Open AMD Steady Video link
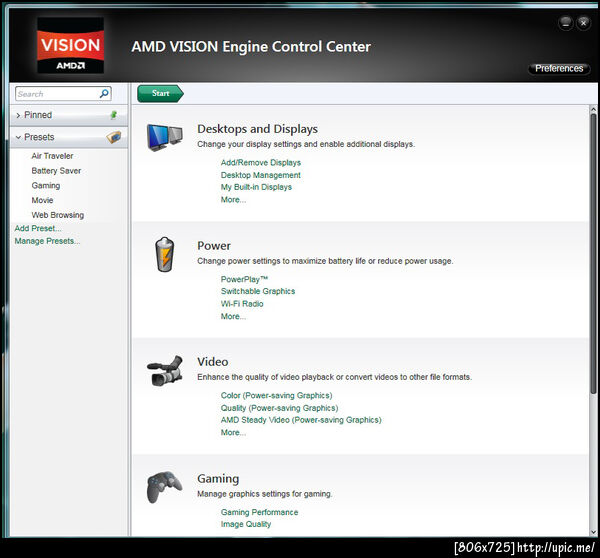600x558 pixels. coord(301,420)
